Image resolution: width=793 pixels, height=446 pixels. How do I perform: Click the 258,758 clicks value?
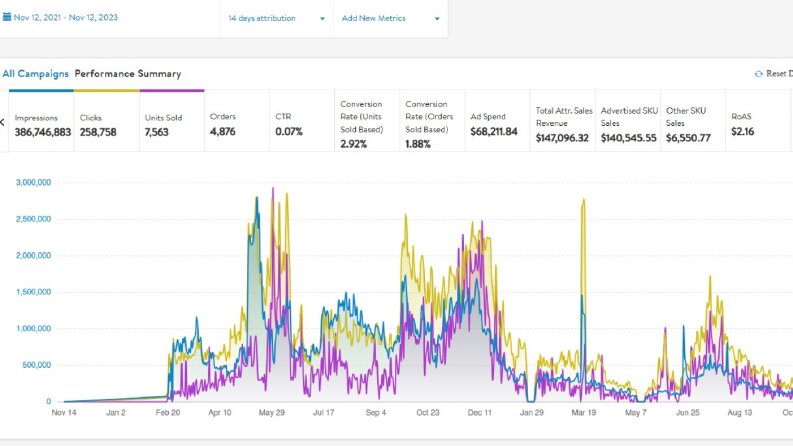pos(98,132)
